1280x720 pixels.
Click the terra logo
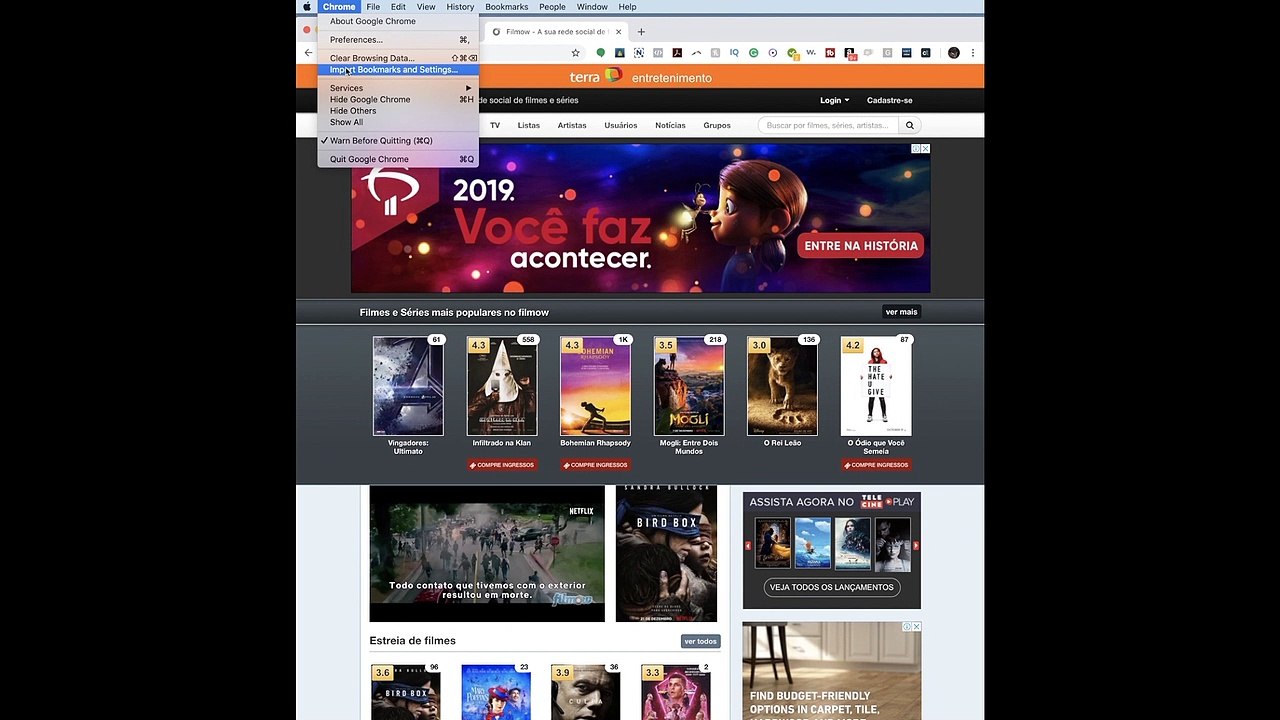(597, 76)
